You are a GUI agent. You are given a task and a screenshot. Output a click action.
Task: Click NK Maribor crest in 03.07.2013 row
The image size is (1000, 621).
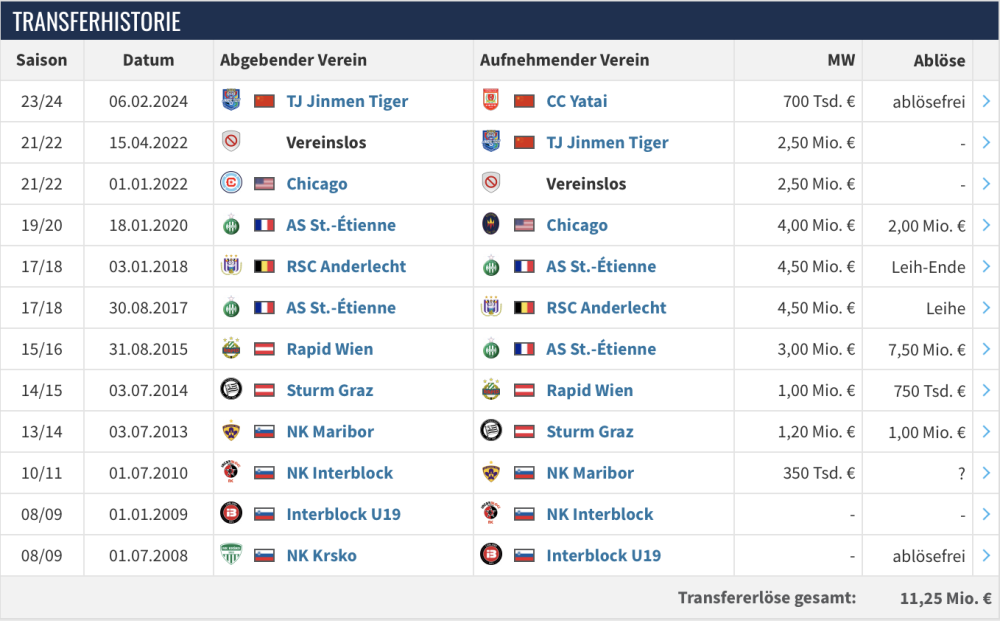(231, 432)
